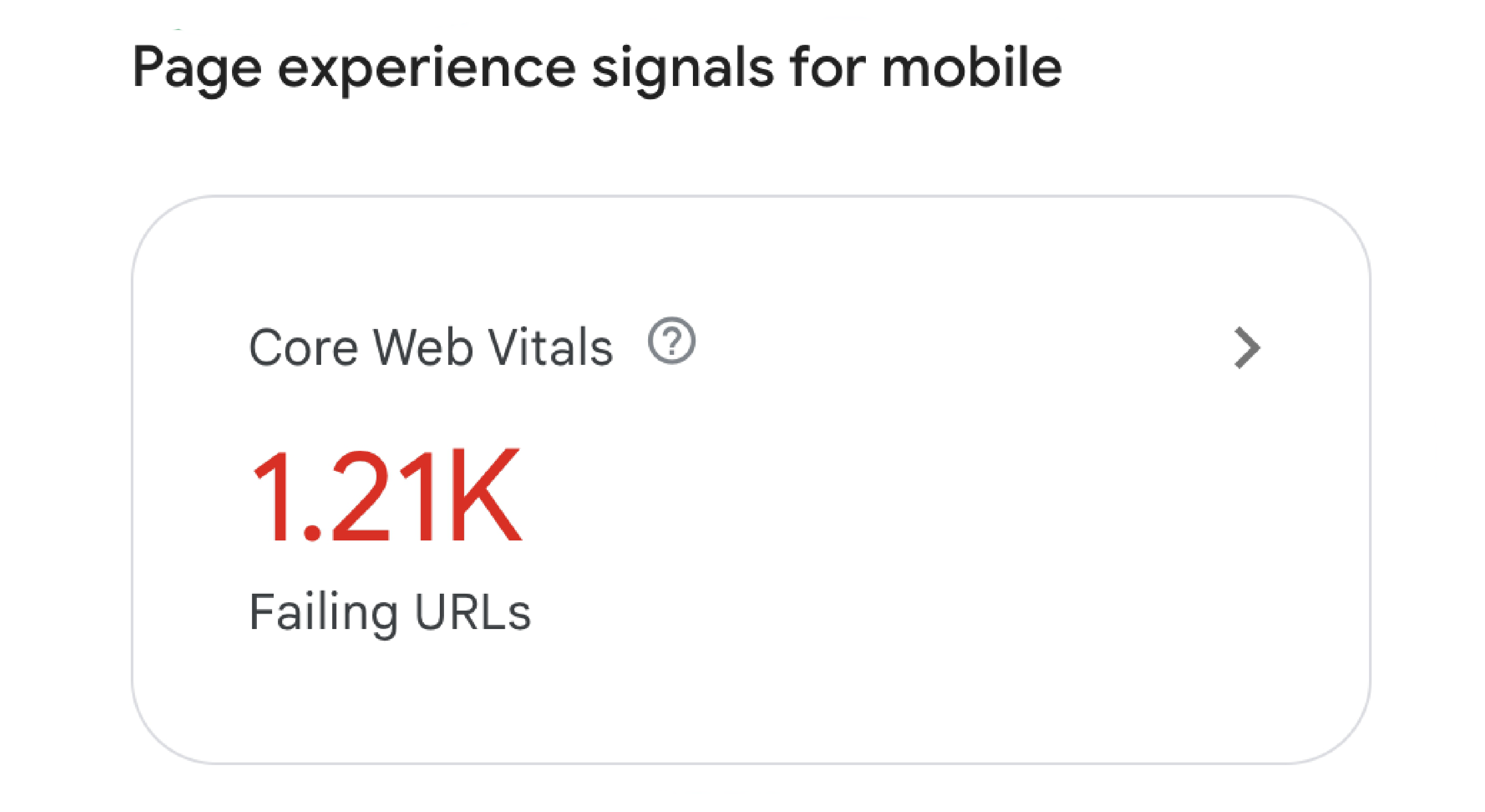Image resolution: width=1485 pixels, height=812 pixels.
Task: Click the help icon beside Core Web Vitals
Action: coord(672,341)
